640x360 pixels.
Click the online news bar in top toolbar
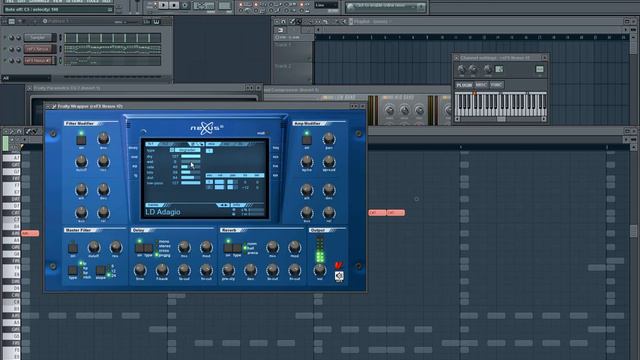pos(385,6)
